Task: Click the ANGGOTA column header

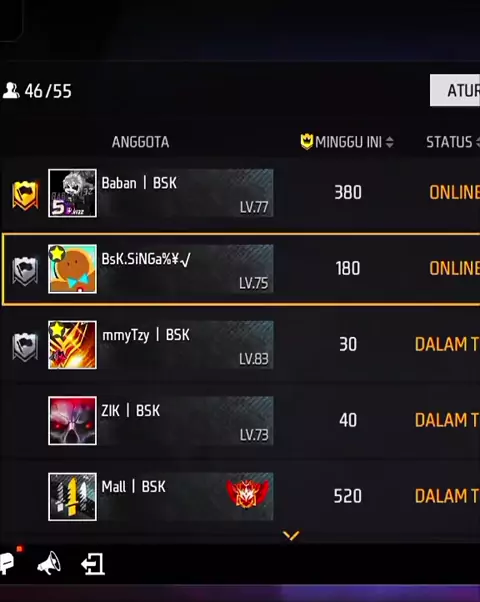Action: click(141, 142)
